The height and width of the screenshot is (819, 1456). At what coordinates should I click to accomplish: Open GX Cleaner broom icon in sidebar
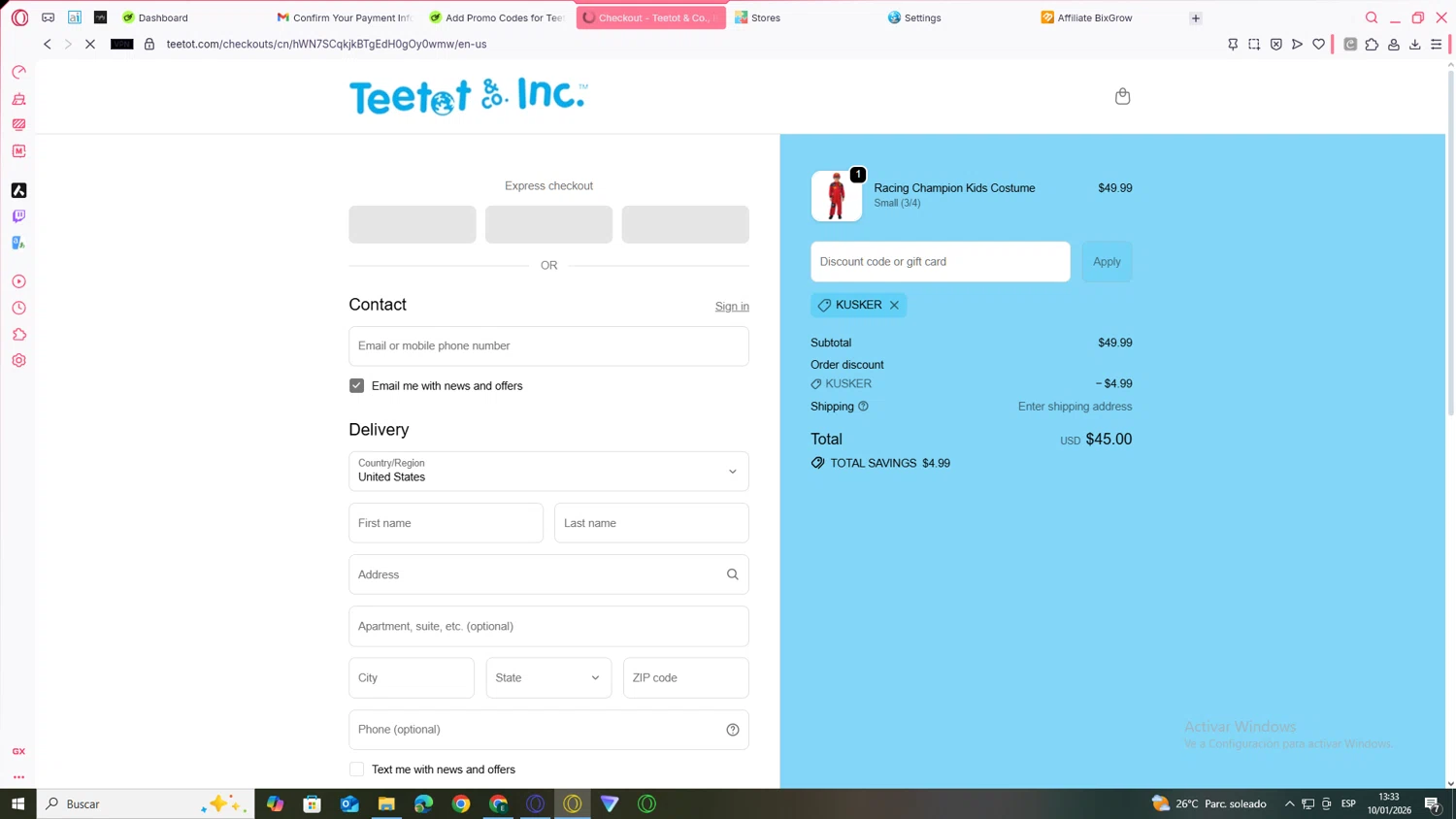[x=18, y=99]
